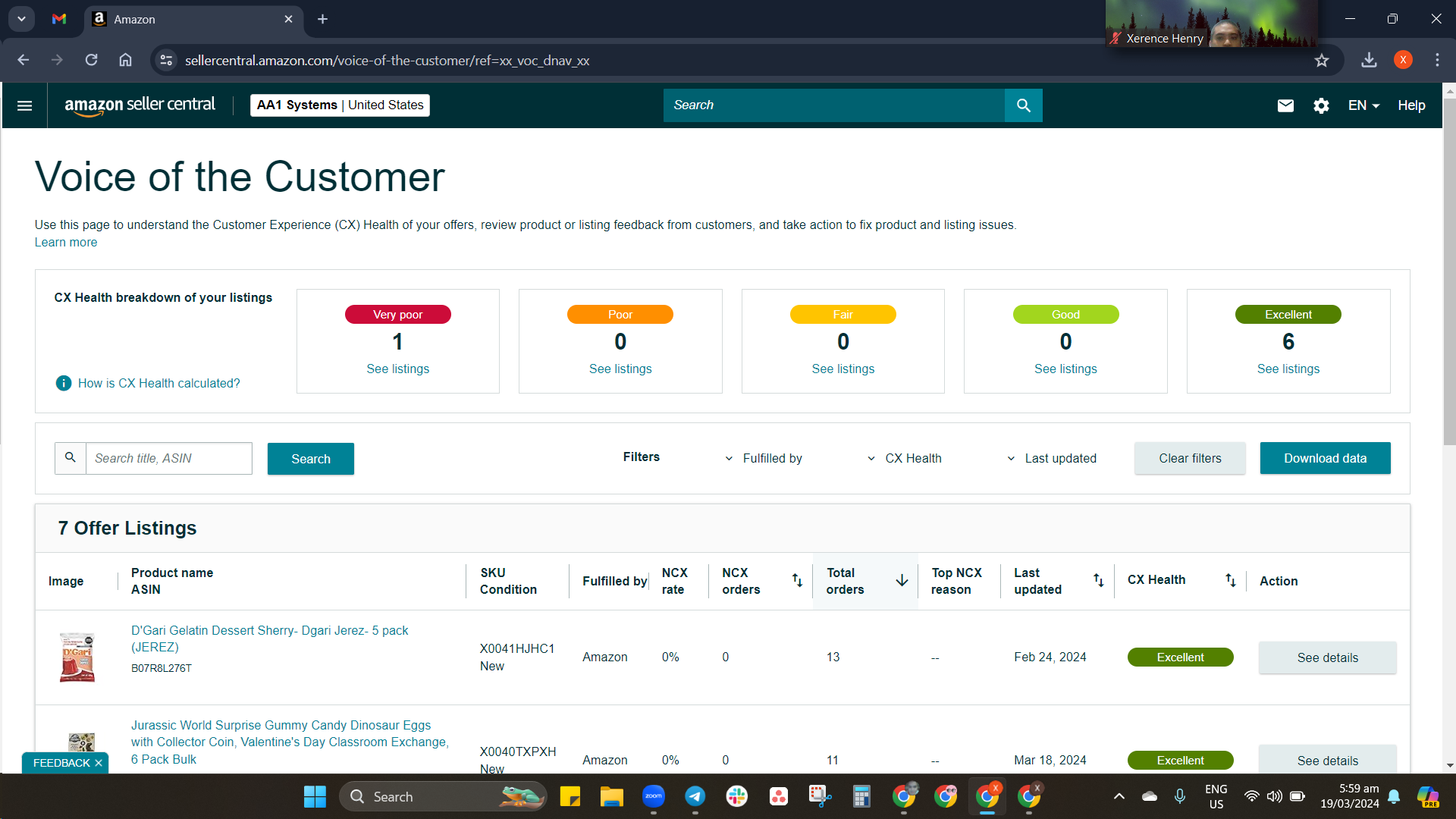Open the Gmail pinned tab
This screenshot has height=819, width=1456.
(59, 19)
